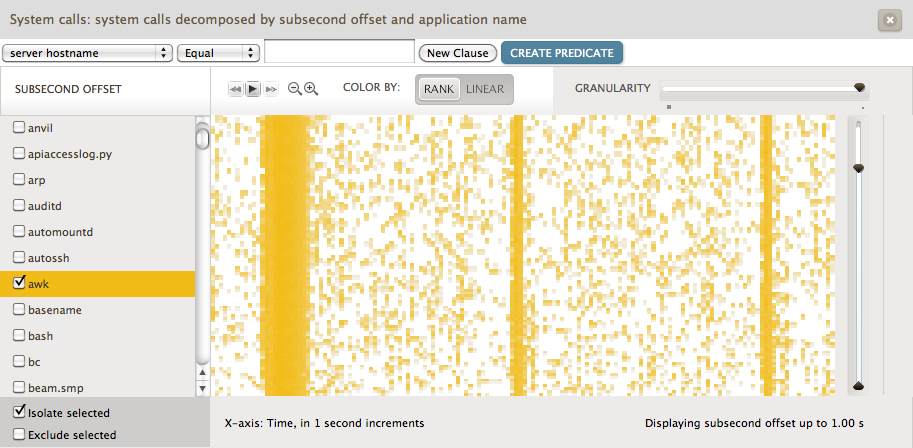This screenshot has height=448, width=913.
Task: Open the Equal operator dropdown
Action: click(218, 53)
